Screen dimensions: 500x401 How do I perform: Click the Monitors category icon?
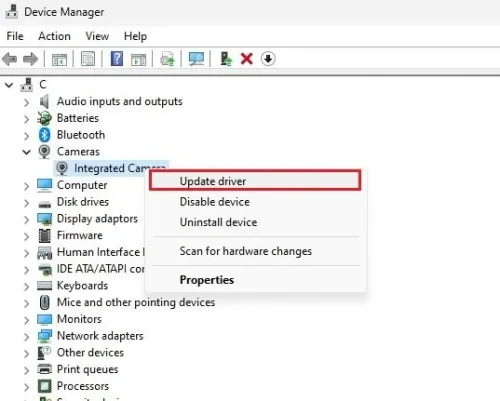coord(44,319)
